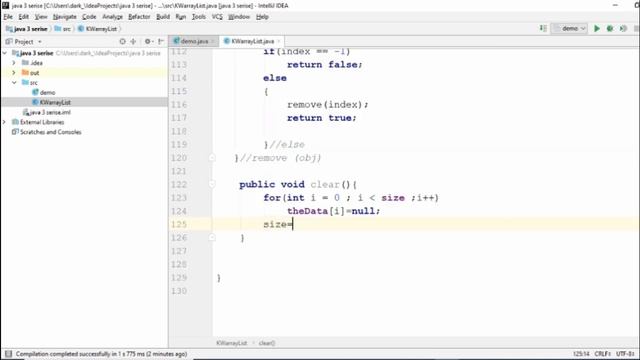Click the KWarrayList breadcrumb below the editor
Viewport: 640px width, 360px height.
point(231,343)
